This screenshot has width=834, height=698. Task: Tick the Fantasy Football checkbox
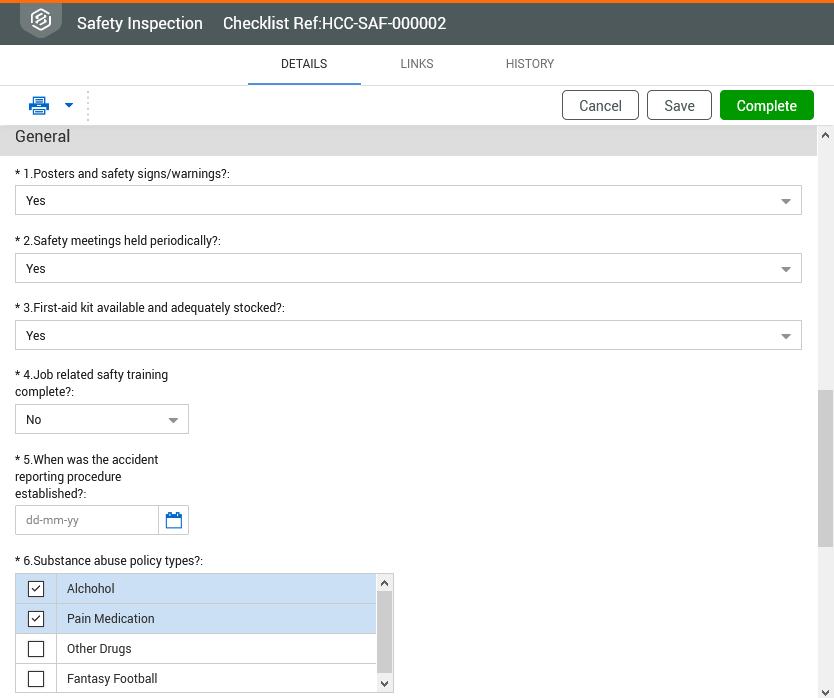[36, 679]
